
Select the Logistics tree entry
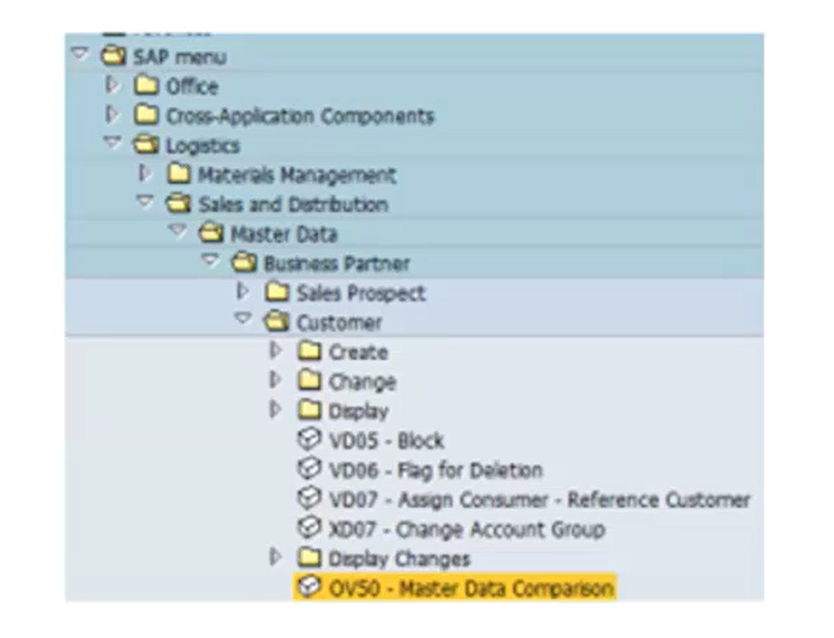[203, 146]
